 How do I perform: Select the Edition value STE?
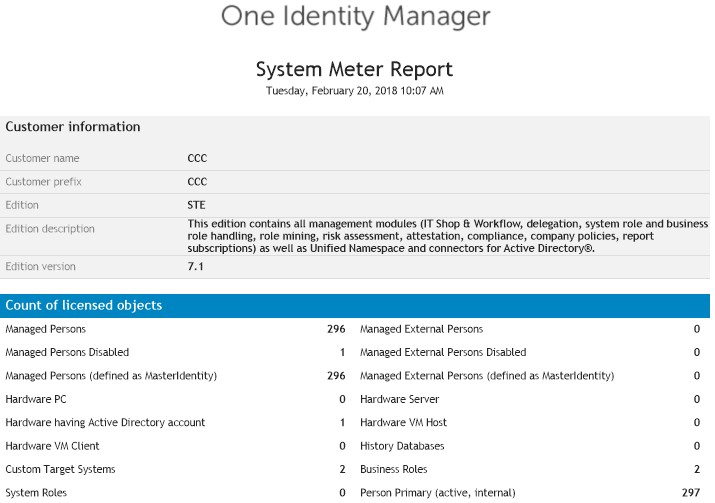[196, 205]
